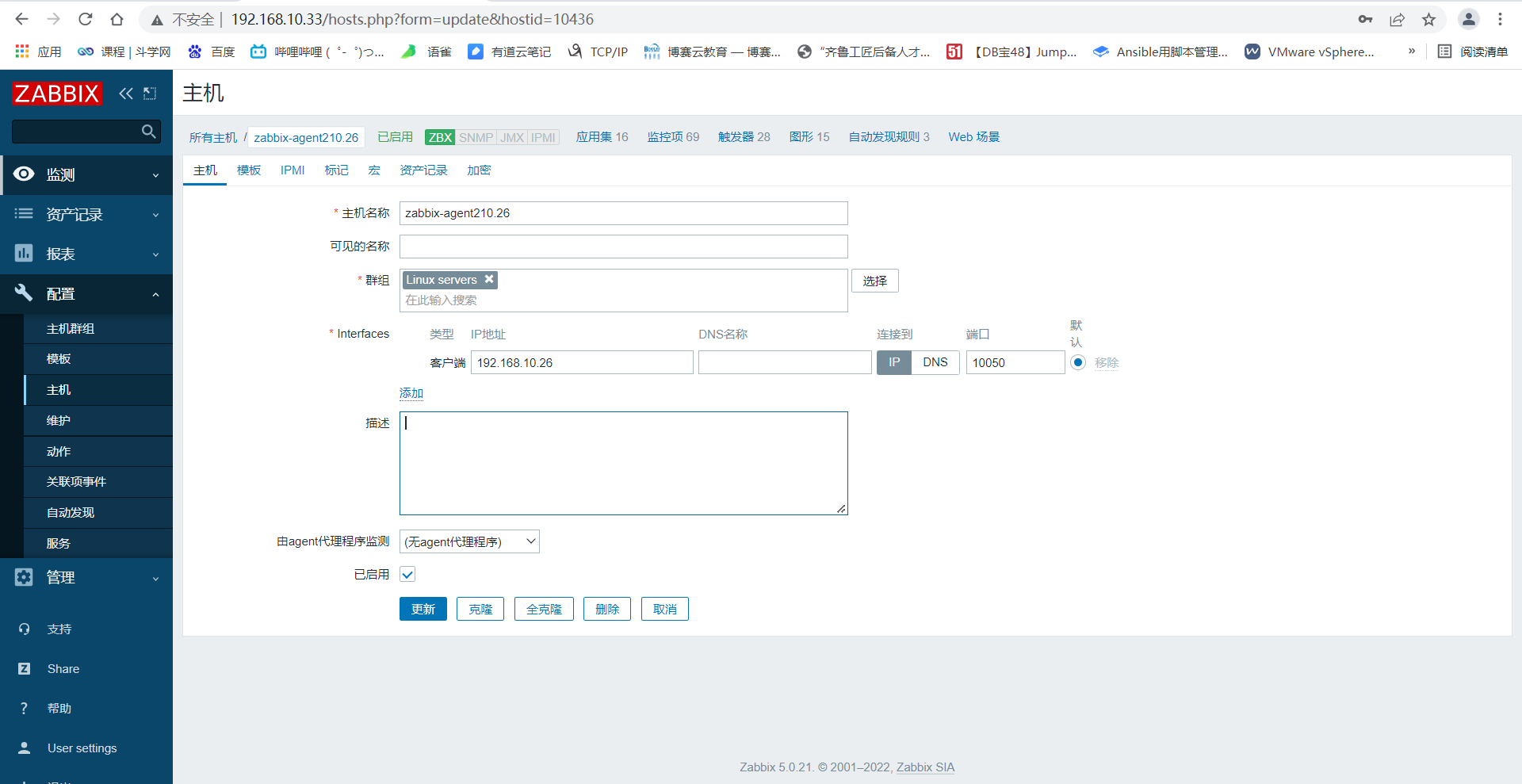Show more bookmarks with chevron
Image resolution: width=1522 pixels, height=784 pixels.
pos(1411,52)
